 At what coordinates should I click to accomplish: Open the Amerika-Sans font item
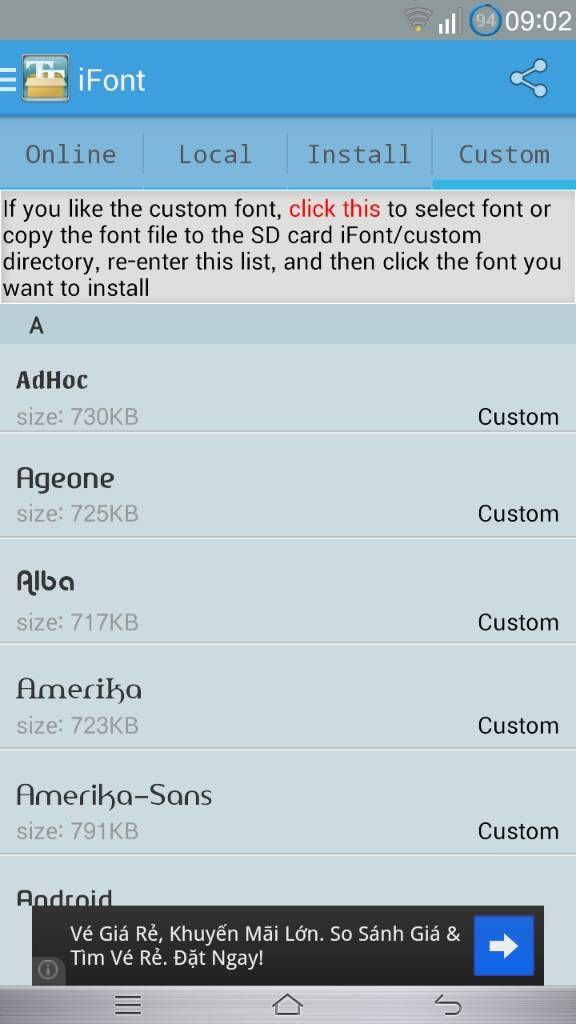pos(288,802)
